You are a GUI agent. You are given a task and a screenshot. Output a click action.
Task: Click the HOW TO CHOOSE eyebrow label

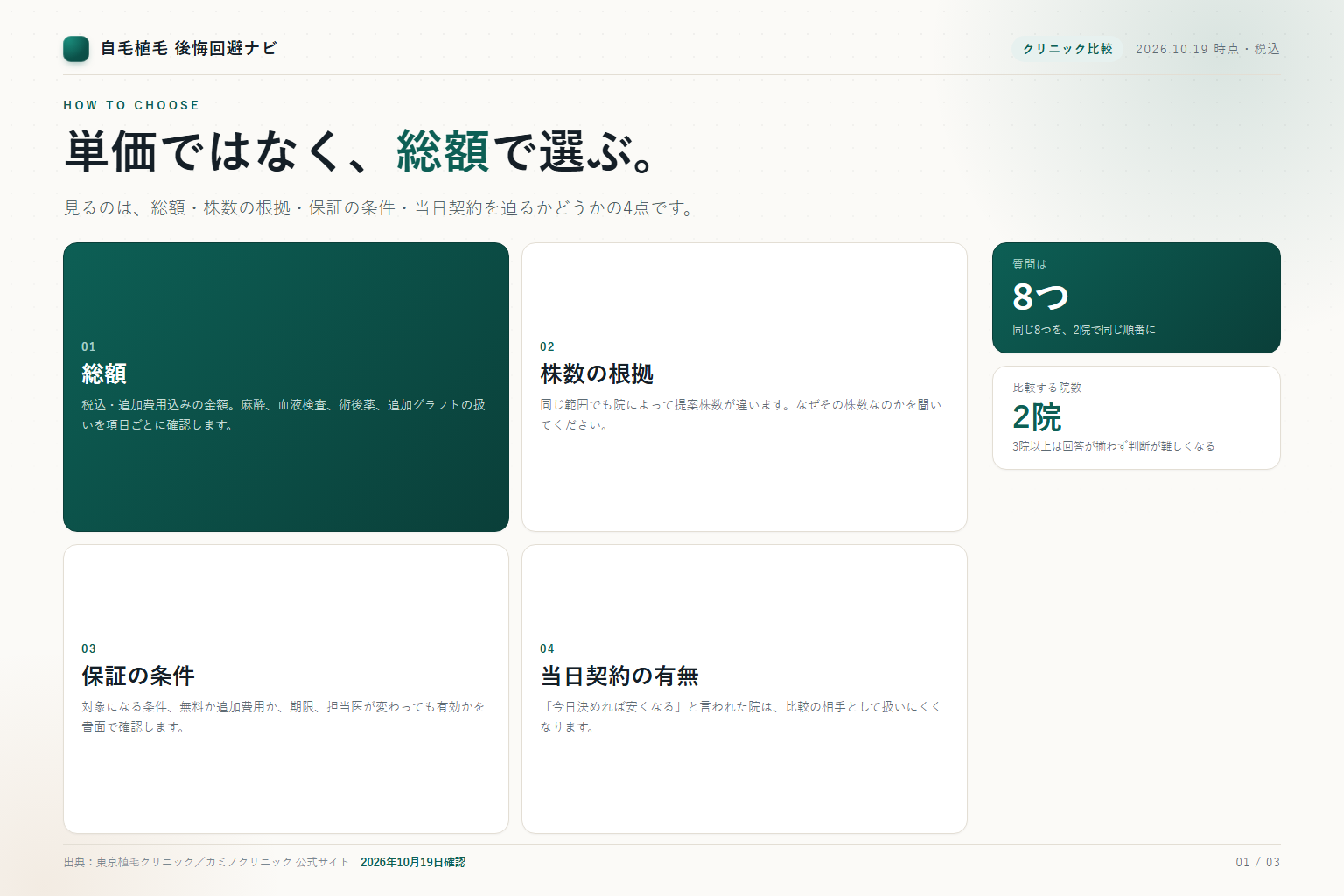click(131, 105)
